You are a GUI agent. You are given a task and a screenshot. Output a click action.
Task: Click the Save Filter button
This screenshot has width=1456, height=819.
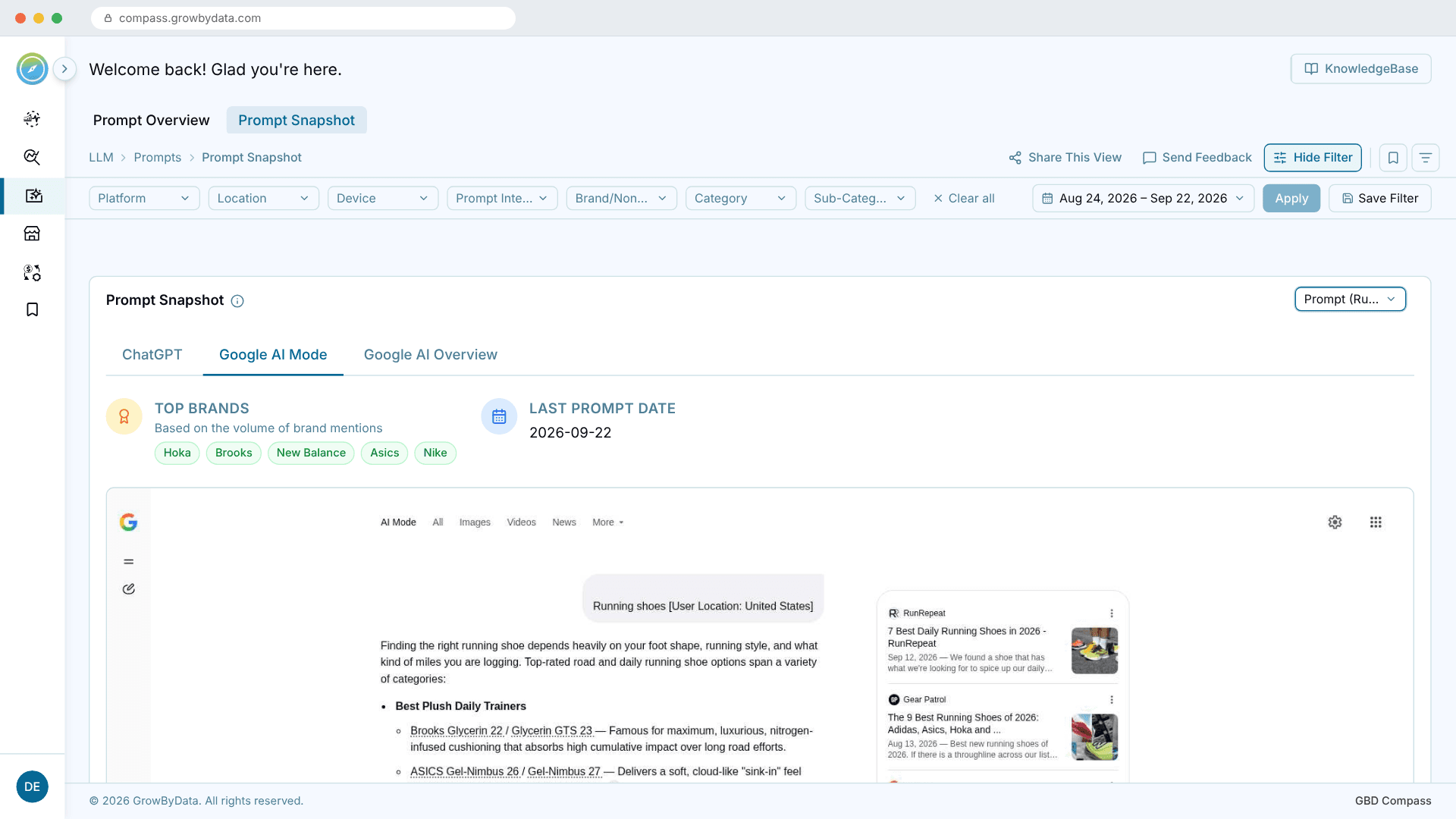click(x=1379, y=198)
